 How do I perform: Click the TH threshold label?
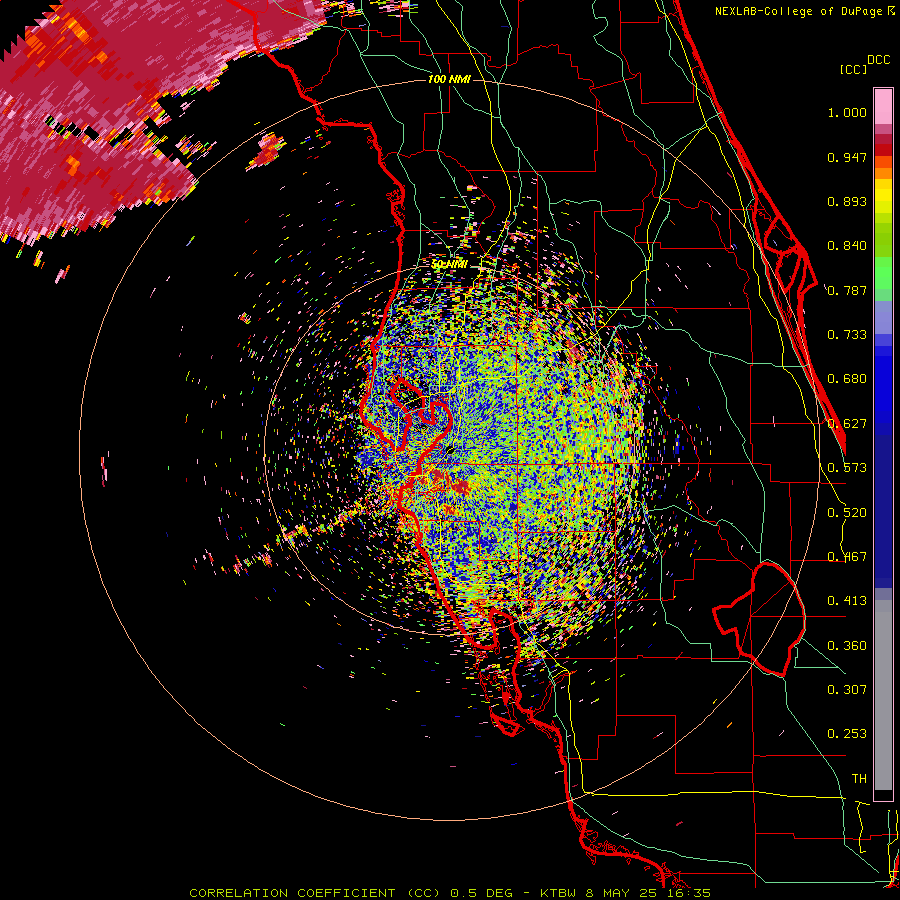(859, 779)
